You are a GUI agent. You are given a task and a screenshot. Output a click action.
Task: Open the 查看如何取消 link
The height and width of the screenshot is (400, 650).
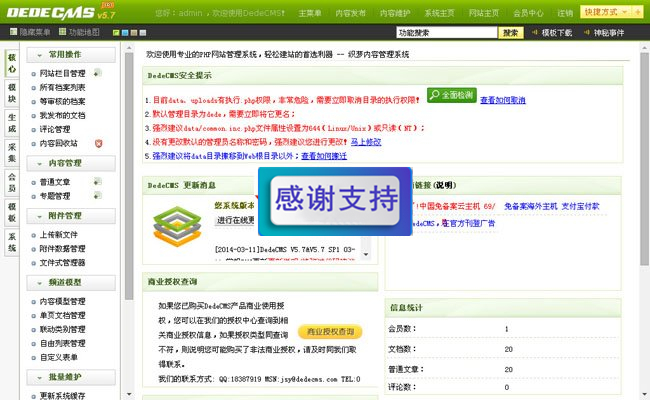coord(502,100)
